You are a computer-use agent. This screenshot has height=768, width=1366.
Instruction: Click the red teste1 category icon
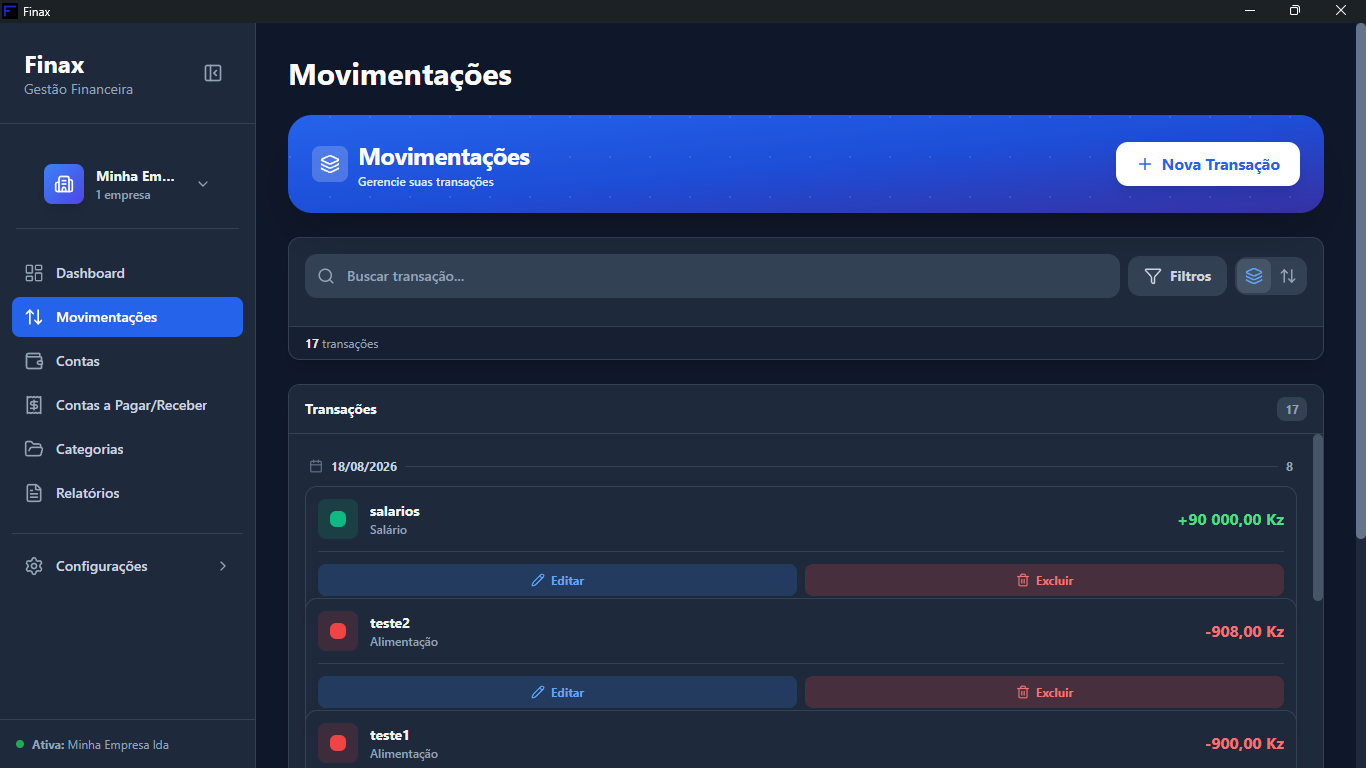tap(338, 743)
